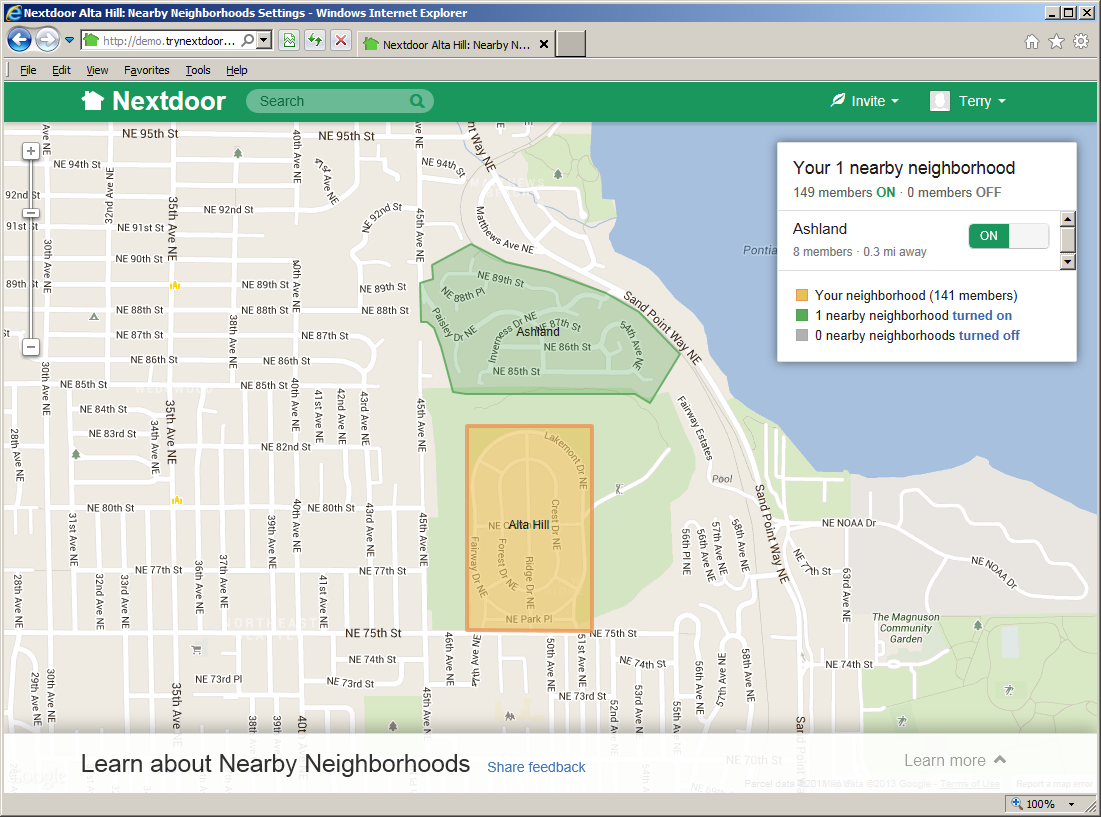1101x817 pixels.
Task: Refresh the page with the refresh icon
Action: (315, 40)
